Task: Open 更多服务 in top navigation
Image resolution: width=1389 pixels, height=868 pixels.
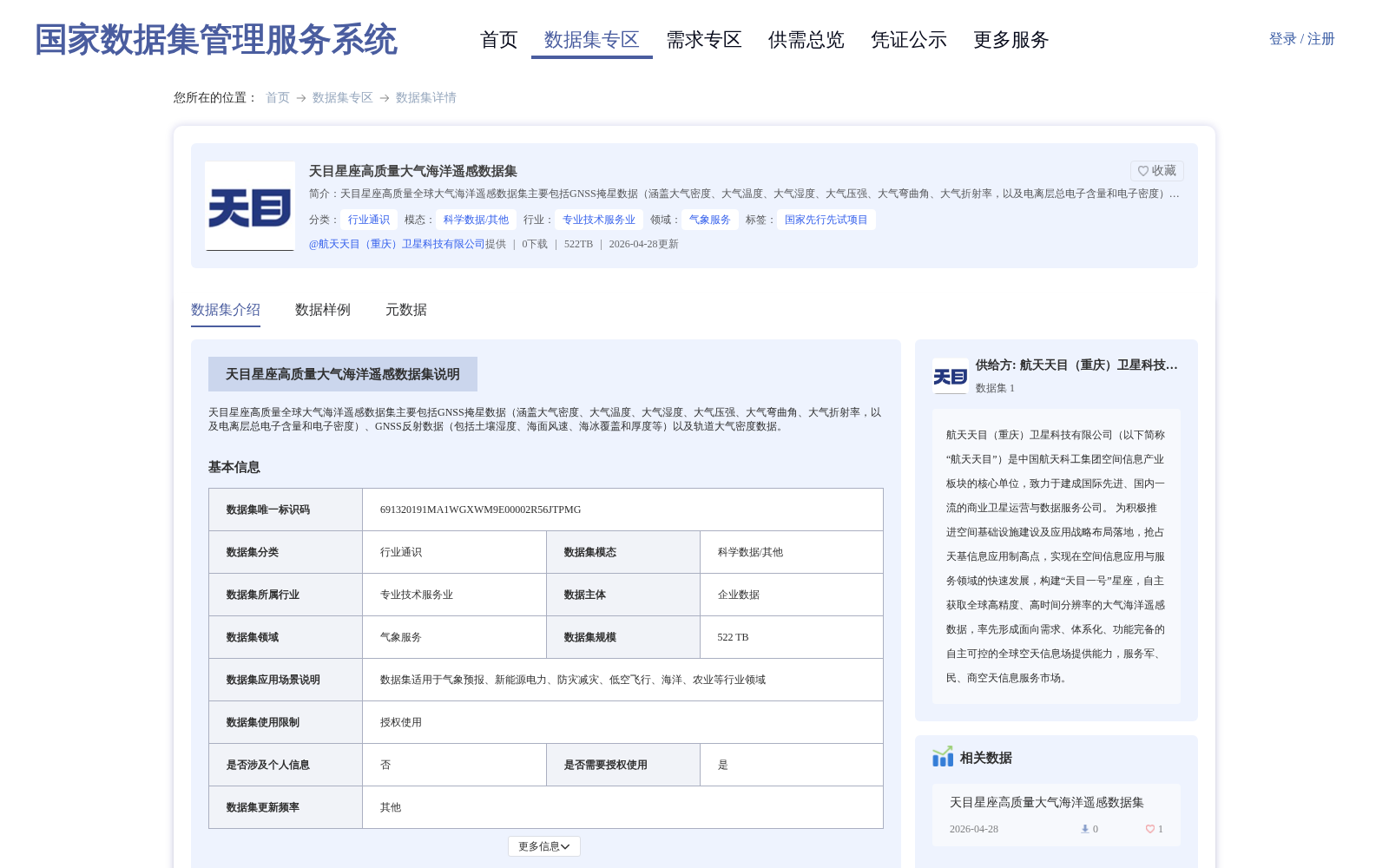Action: pyautogui.click(x=1011, y=40)
